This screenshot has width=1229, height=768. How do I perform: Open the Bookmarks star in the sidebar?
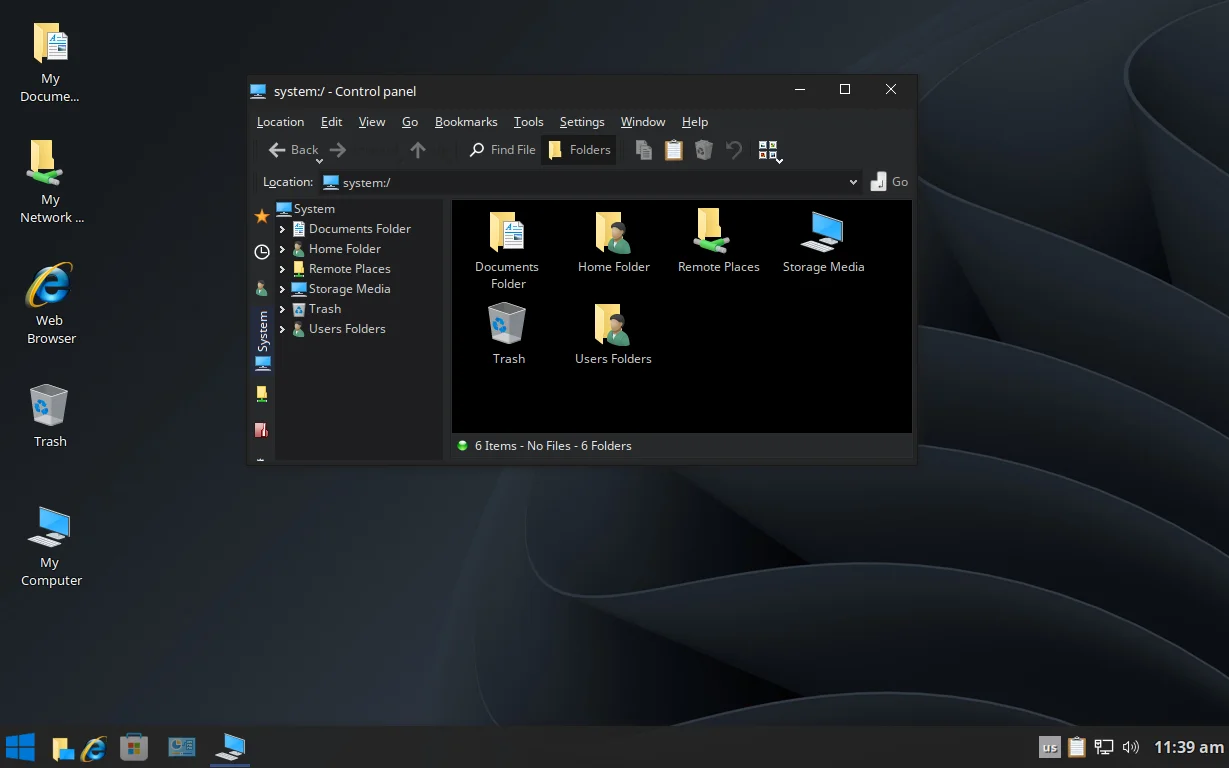(262, 214)
